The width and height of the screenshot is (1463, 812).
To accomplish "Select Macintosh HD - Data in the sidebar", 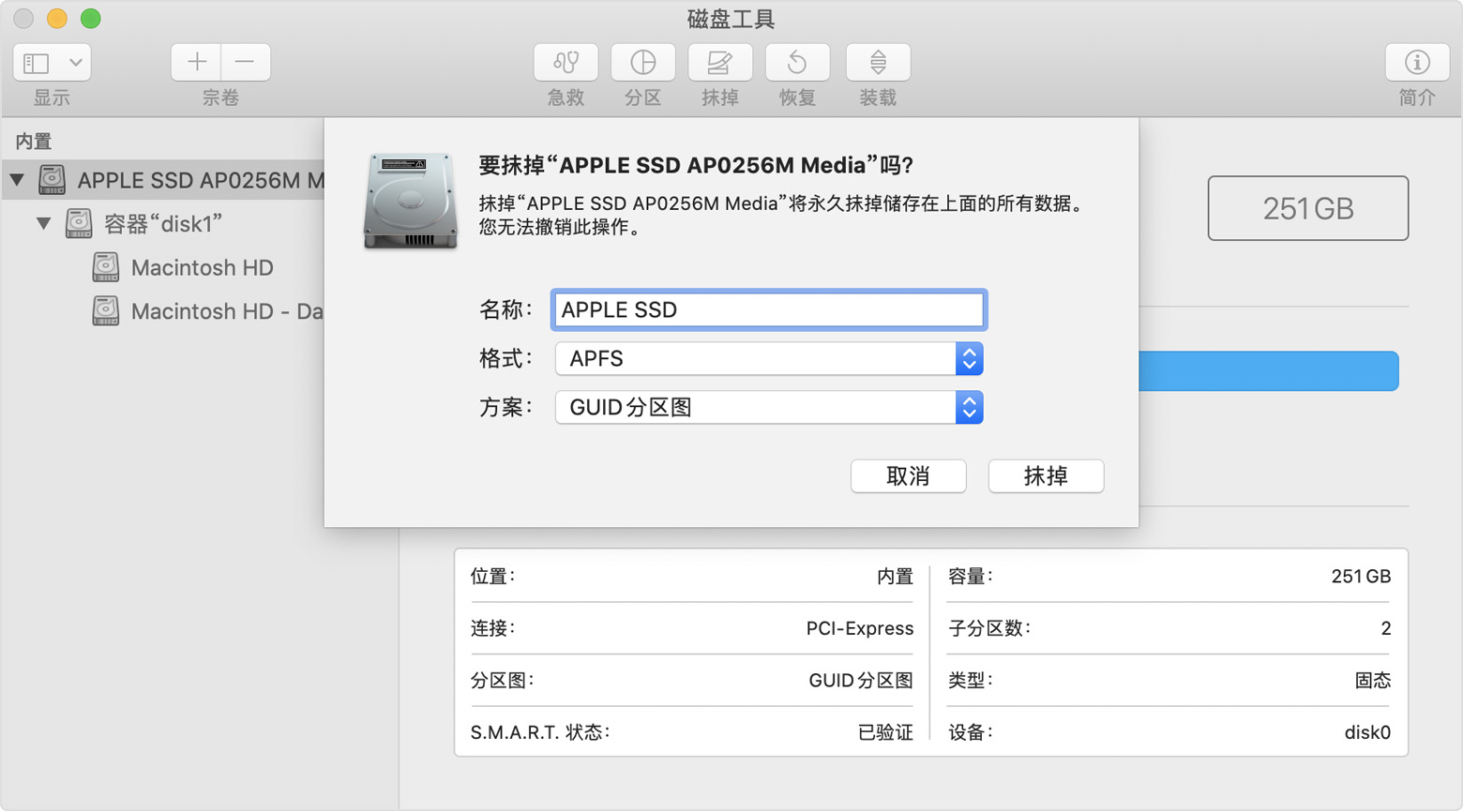I will click(x=216, y=311).
